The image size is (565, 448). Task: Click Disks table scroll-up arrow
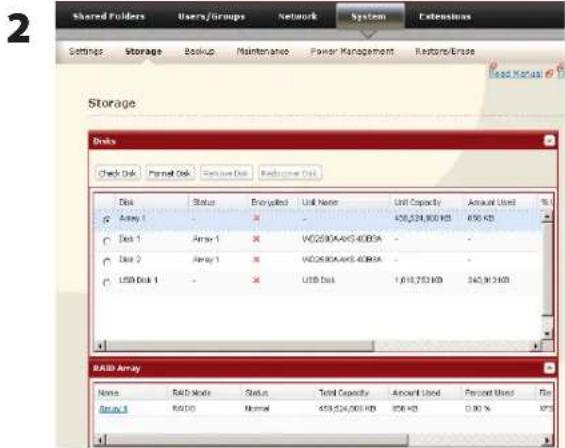coord(547,217)
